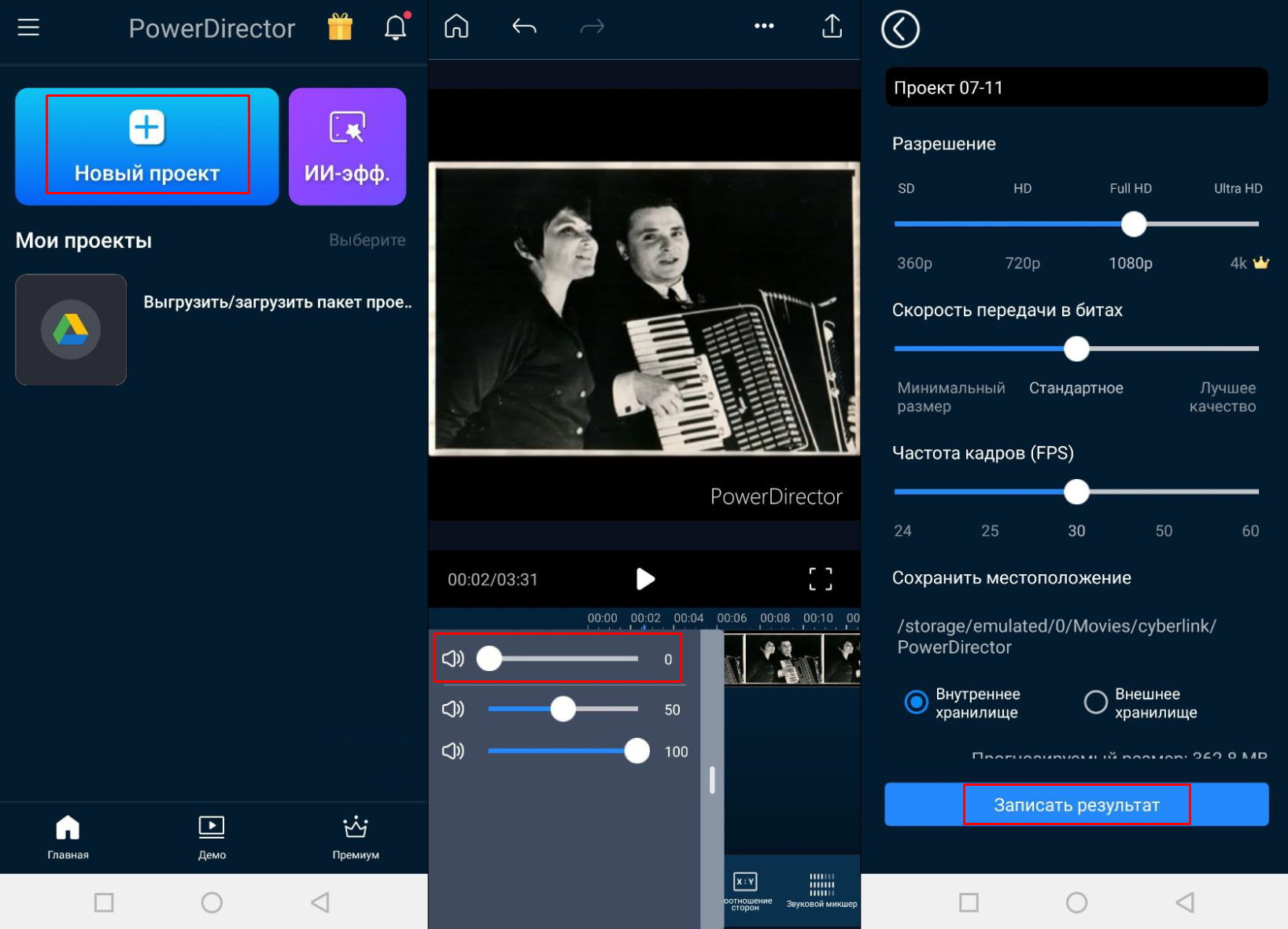Tap Android home circle in left screen

(212, 902)
